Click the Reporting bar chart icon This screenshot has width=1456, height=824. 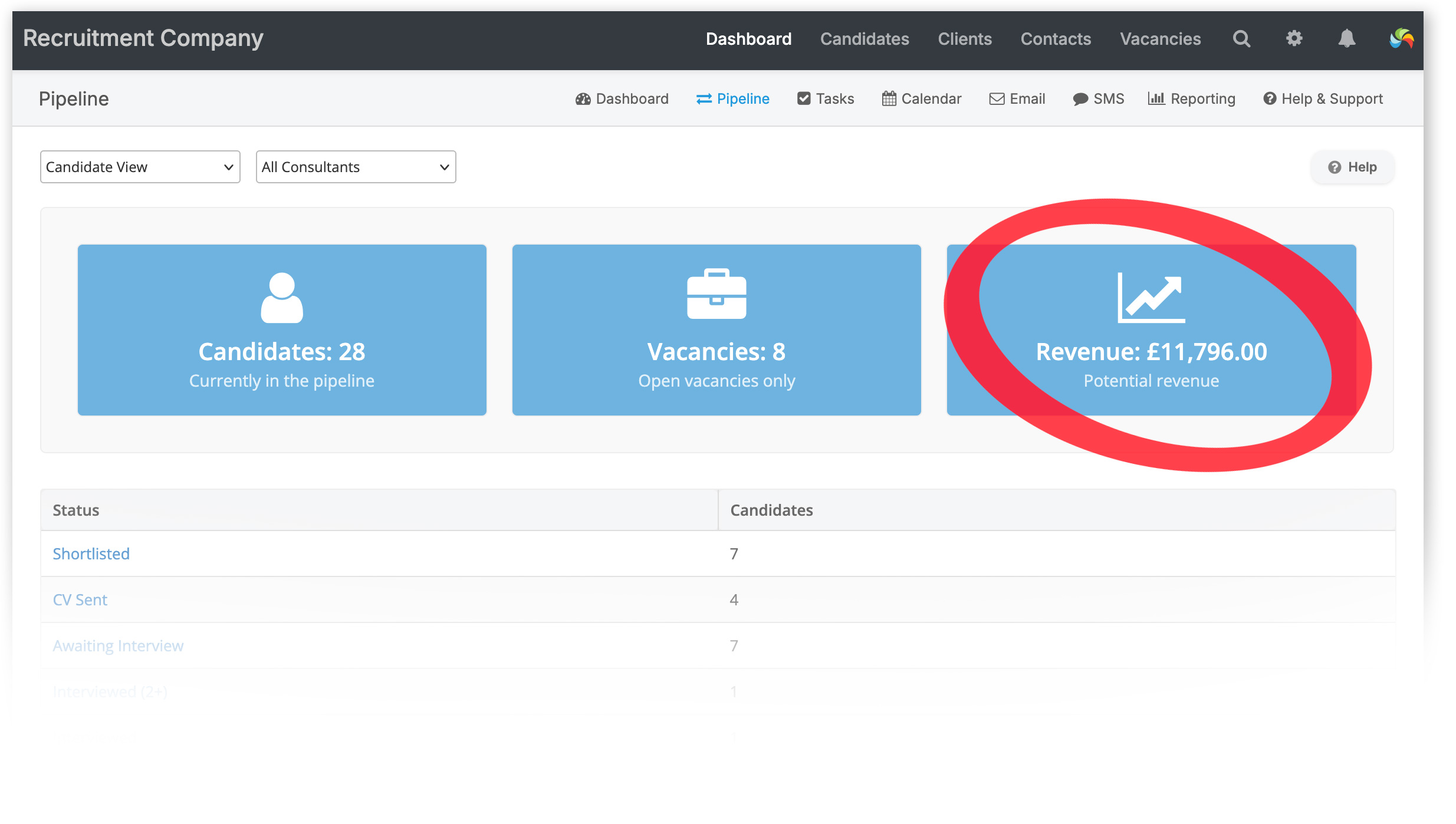[x=1156, y=98]
